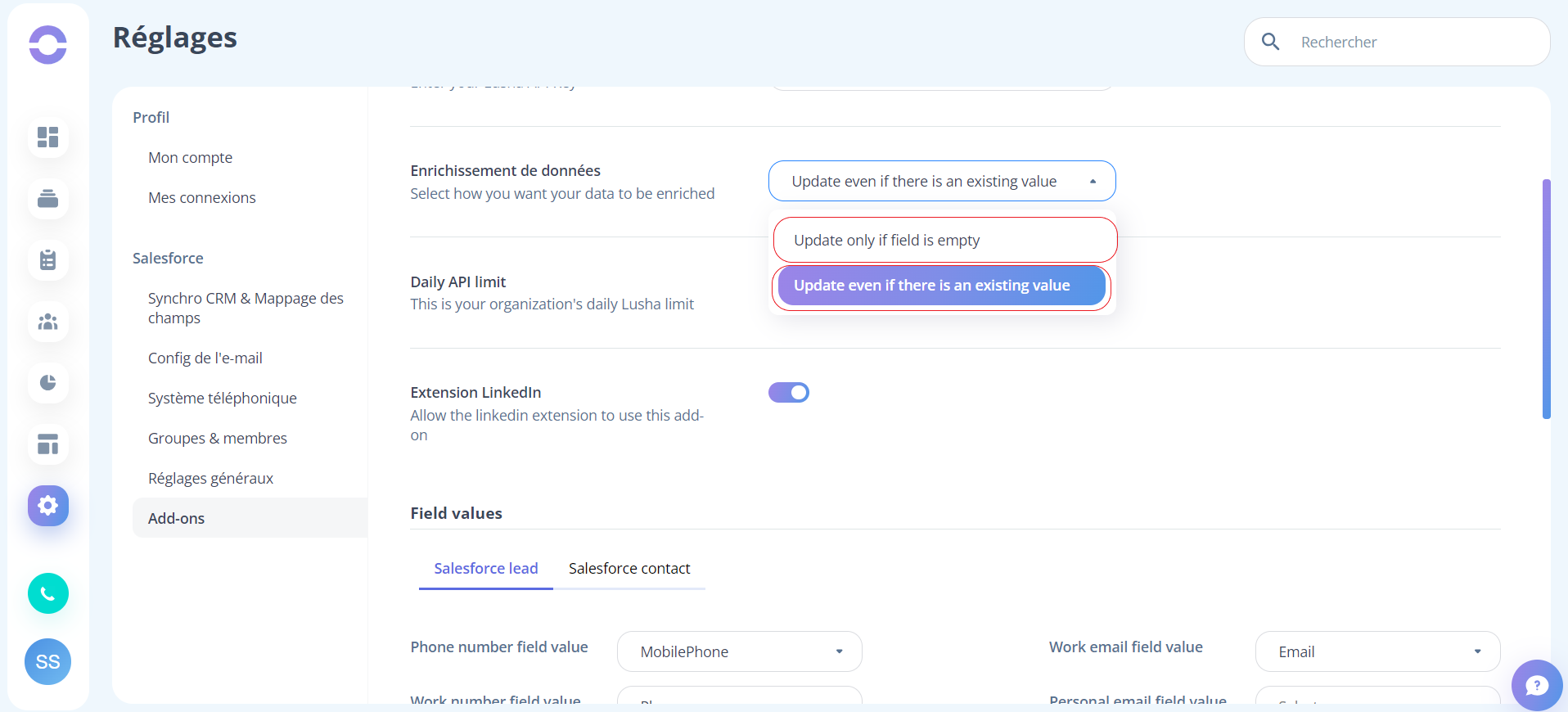Click the settings gear icon in sidebar
This screenshot has width=1568, height=712.
tap(48, 506)
